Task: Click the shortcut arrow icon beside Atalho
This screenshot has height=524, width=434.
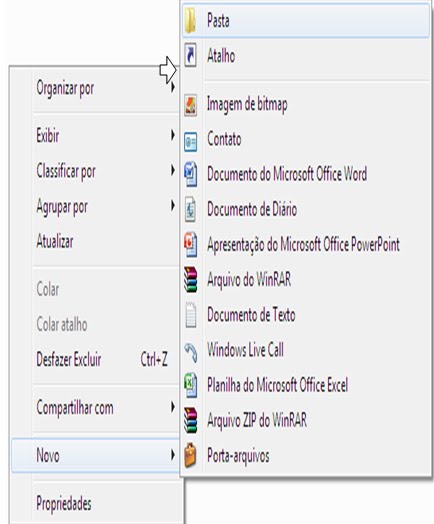Action: pos(190,55)
